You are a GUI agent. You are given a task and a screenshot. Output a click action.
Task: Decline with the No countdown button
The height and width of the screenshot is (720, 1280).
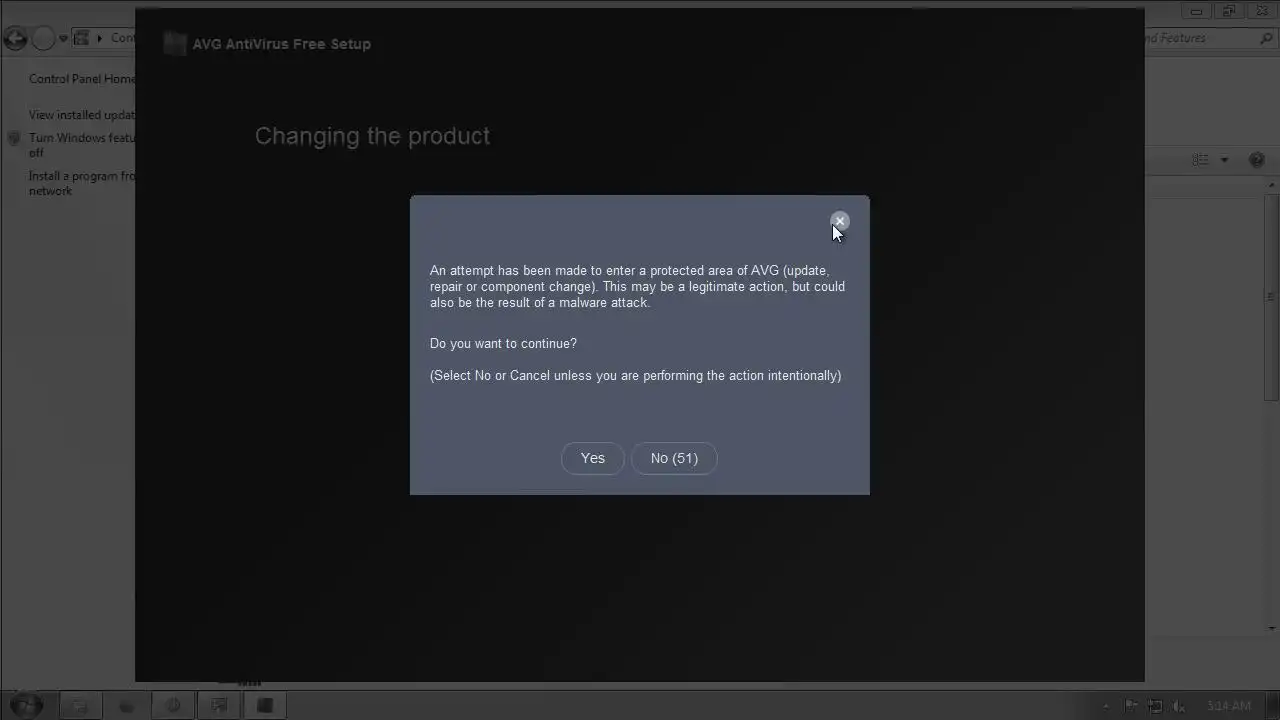tap(674, 458)
